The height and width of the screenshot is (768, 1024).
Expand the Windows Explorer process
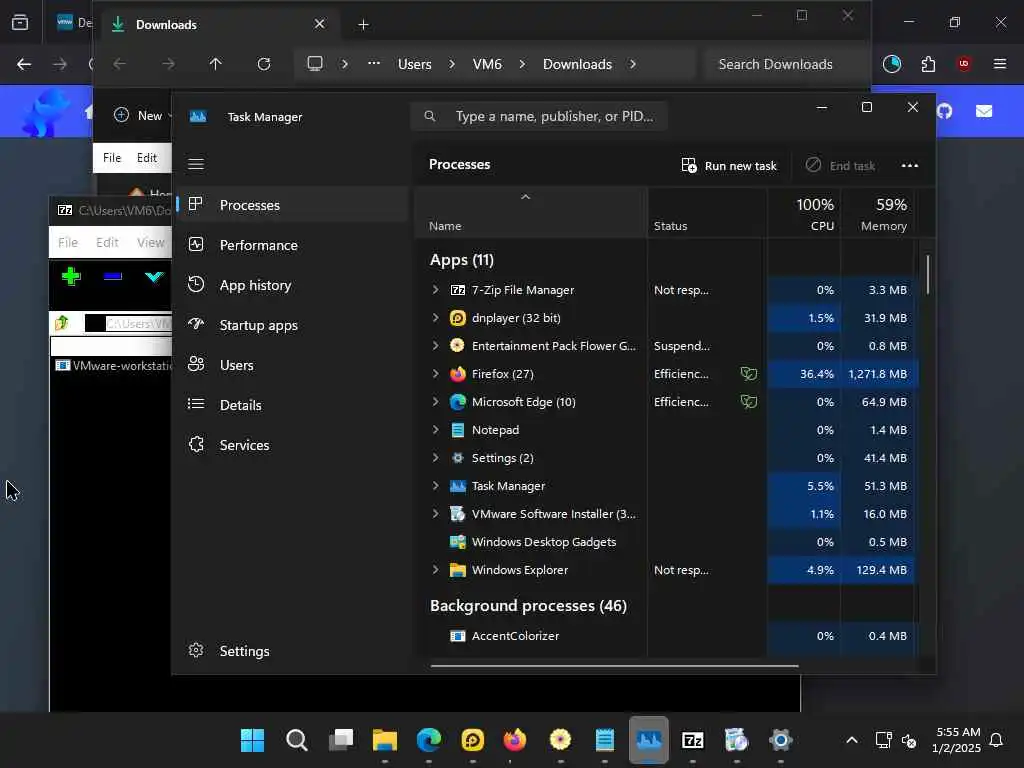click(x=436, y=569)
